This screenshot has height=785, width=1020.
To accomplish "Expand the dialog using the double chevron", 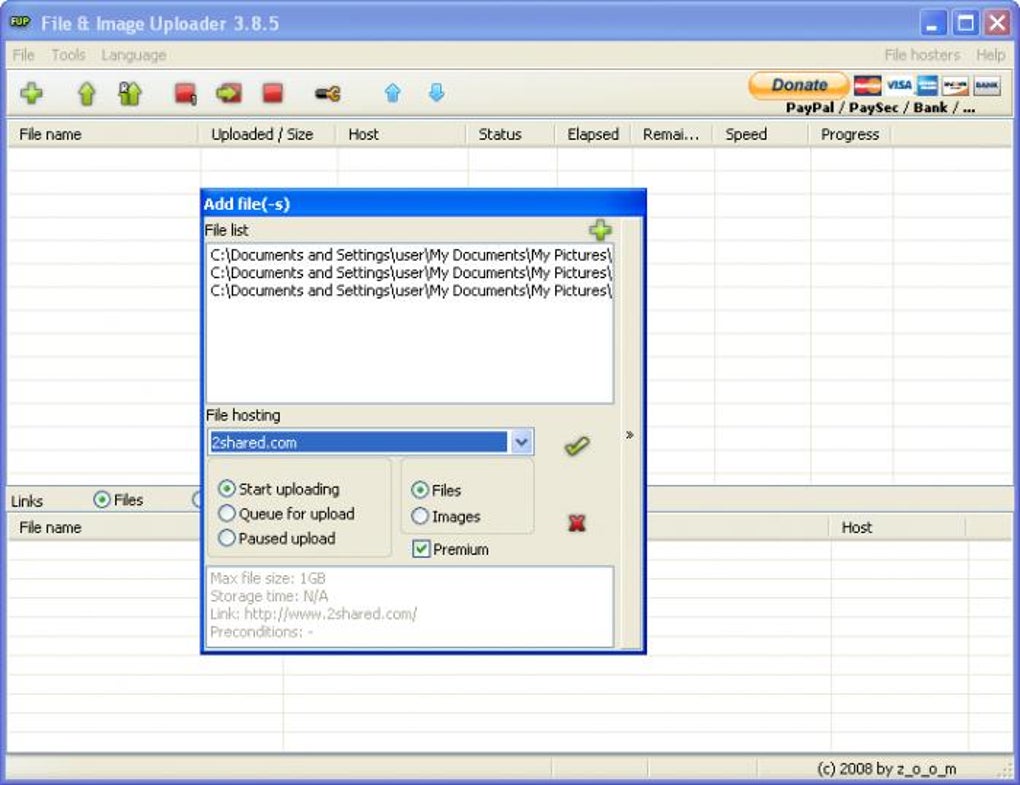I will pyautogui.click(x=630, y=434).
